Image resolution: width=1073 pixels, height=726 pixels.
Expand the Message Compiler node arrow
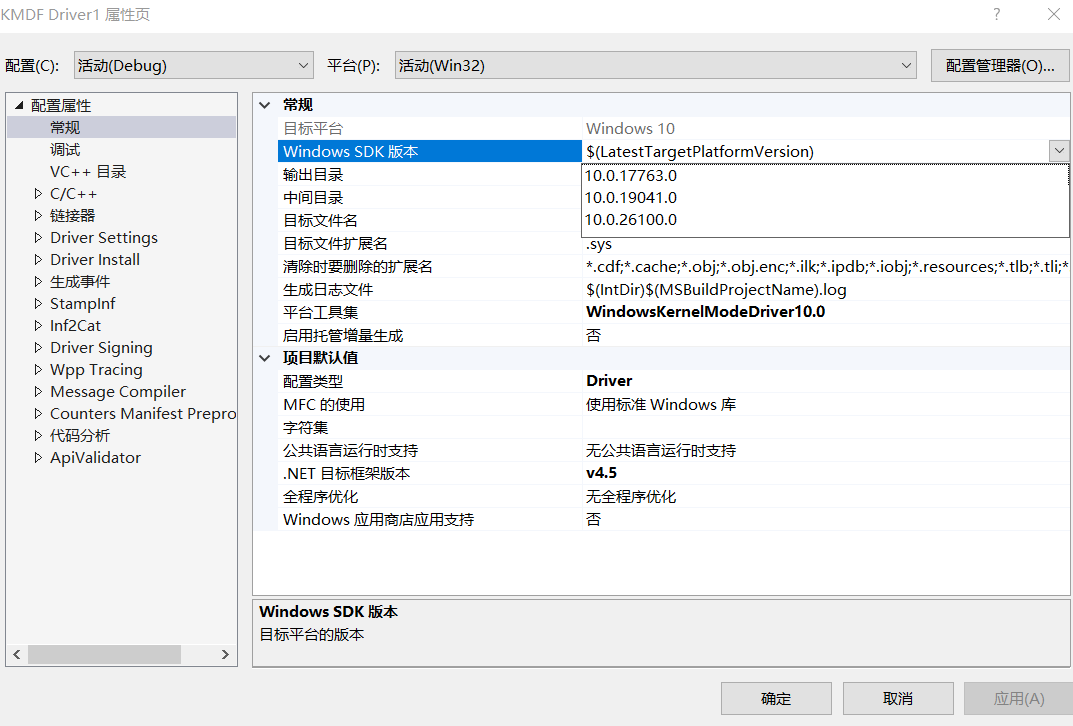pos(38,391)
